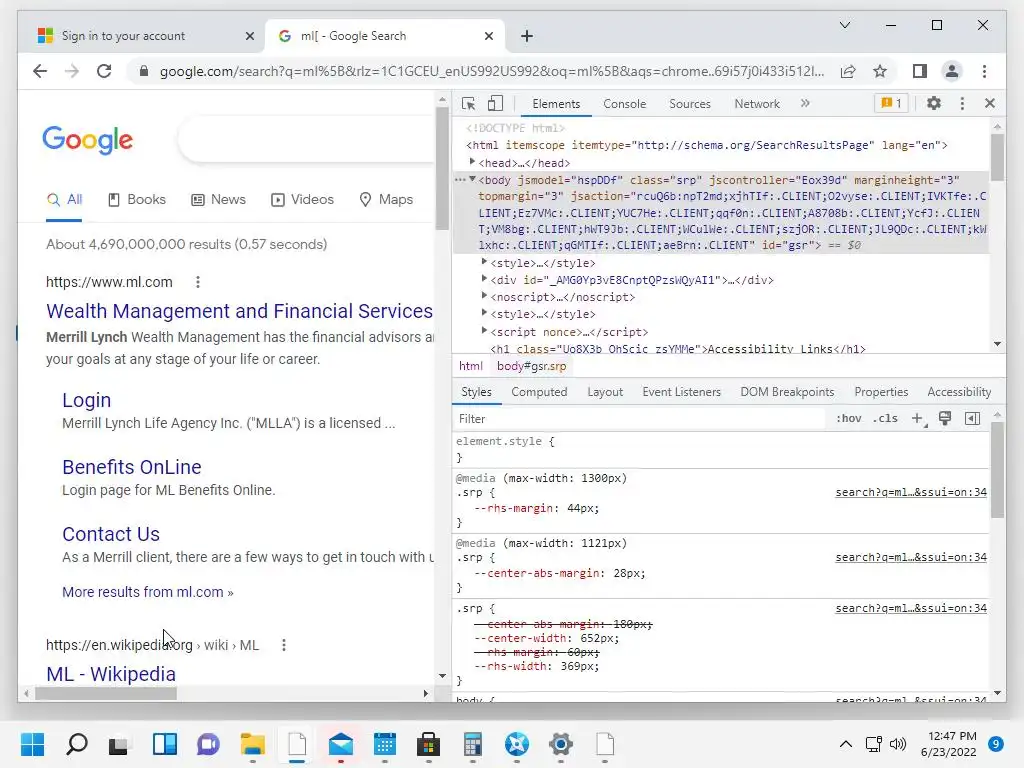Open File Explorer from taskbar
The height and width of the screenshot is (768, 1024).
click(252, 744)
